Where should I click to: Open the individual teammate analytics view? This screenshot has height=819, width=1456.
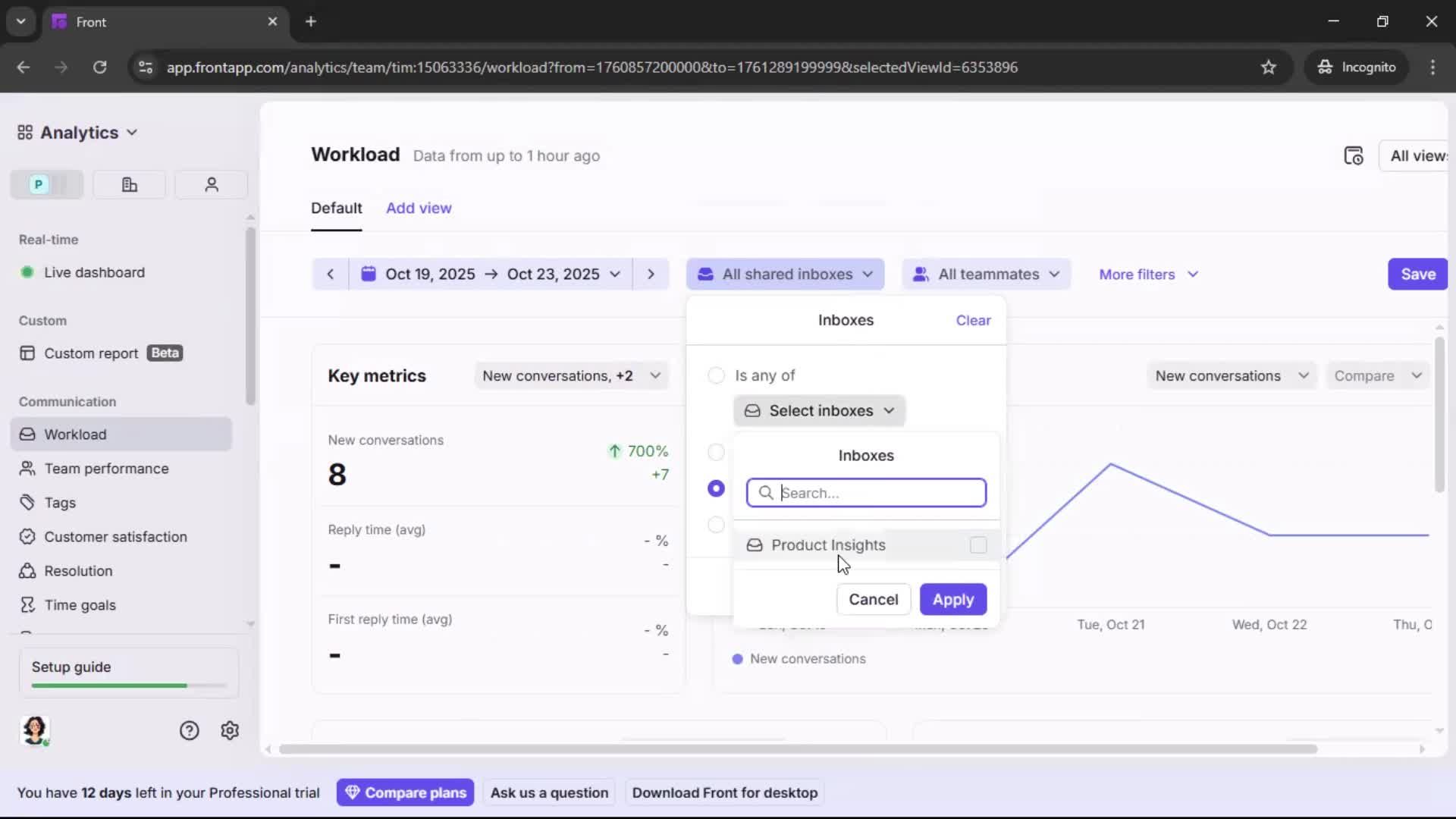click(x=211, y=184)
